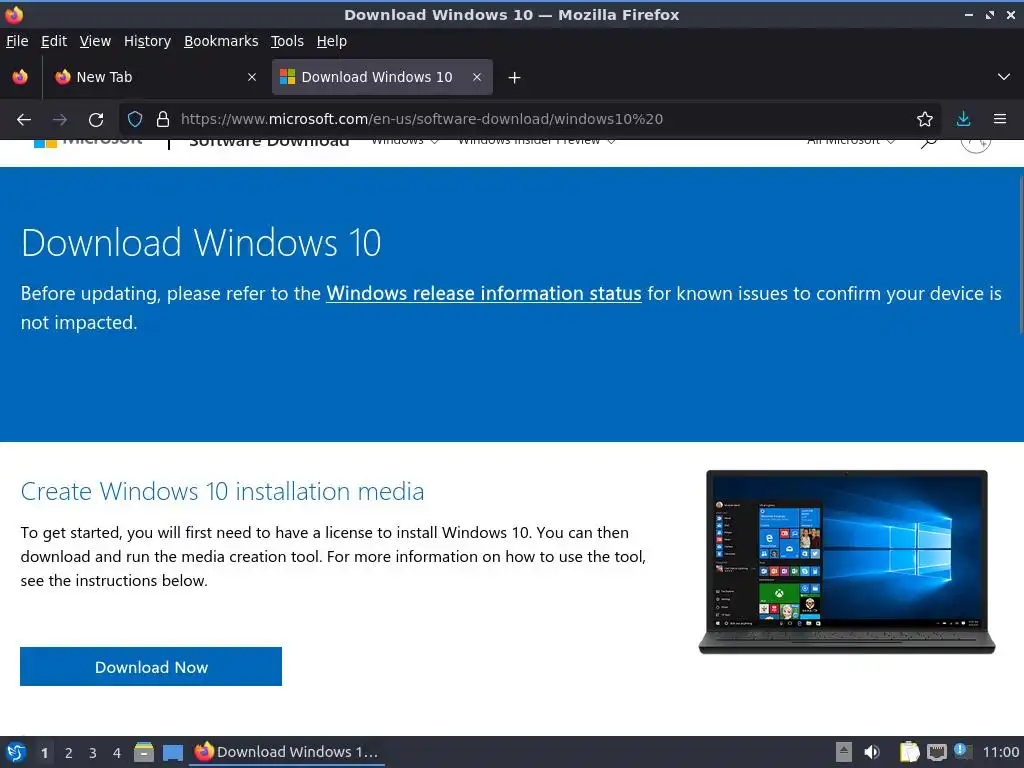Switch to workspace 1

(44, 753)
